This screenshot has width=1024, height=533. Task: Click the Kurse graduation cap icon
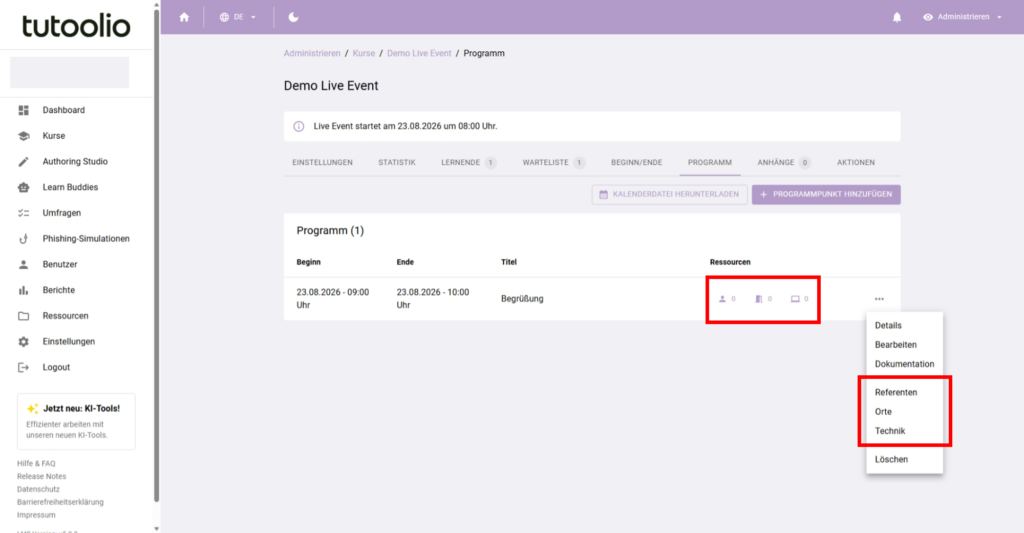point(24,136)
